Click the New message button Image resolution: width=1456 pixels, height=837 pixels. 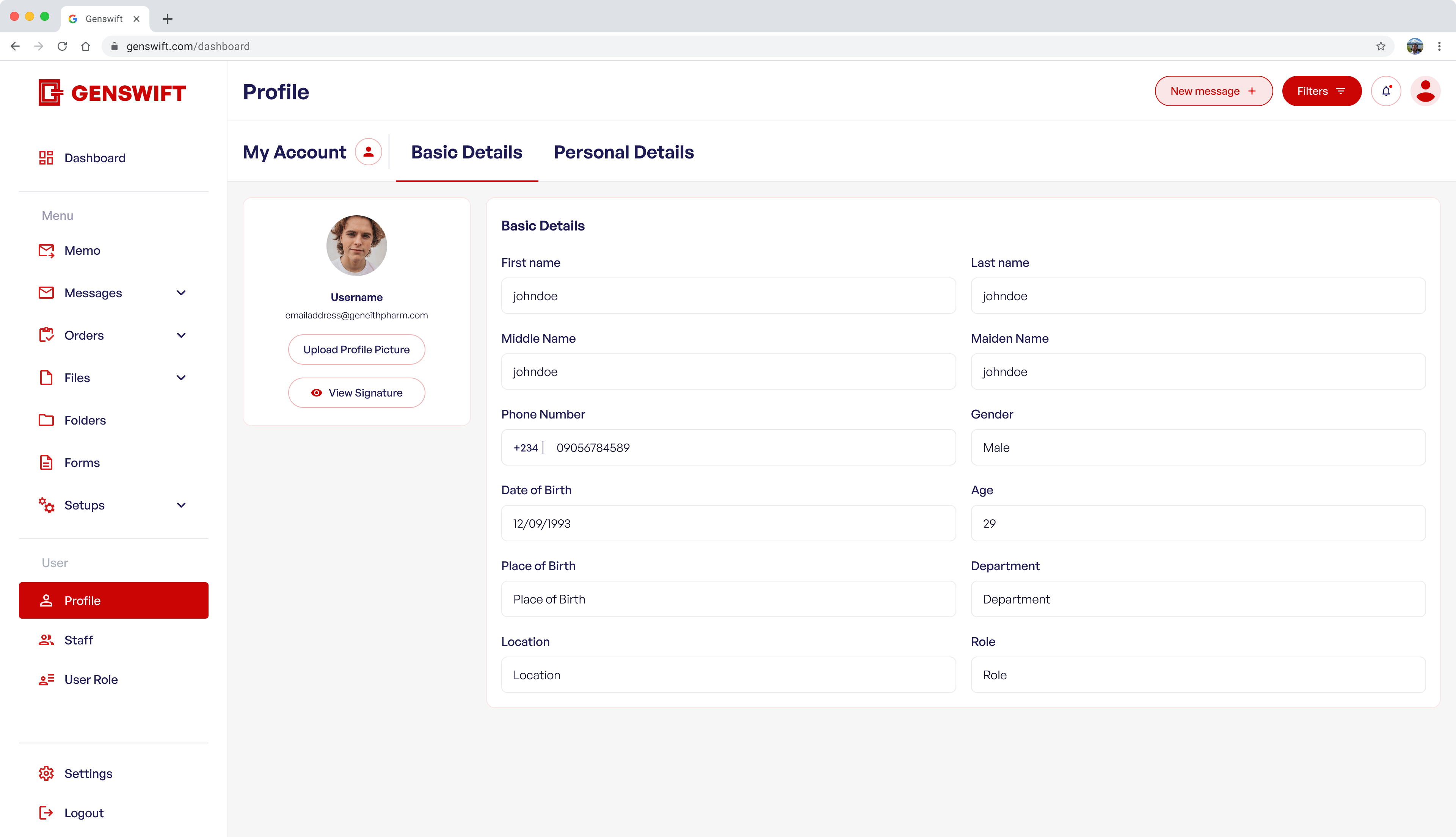[1213, 91]
